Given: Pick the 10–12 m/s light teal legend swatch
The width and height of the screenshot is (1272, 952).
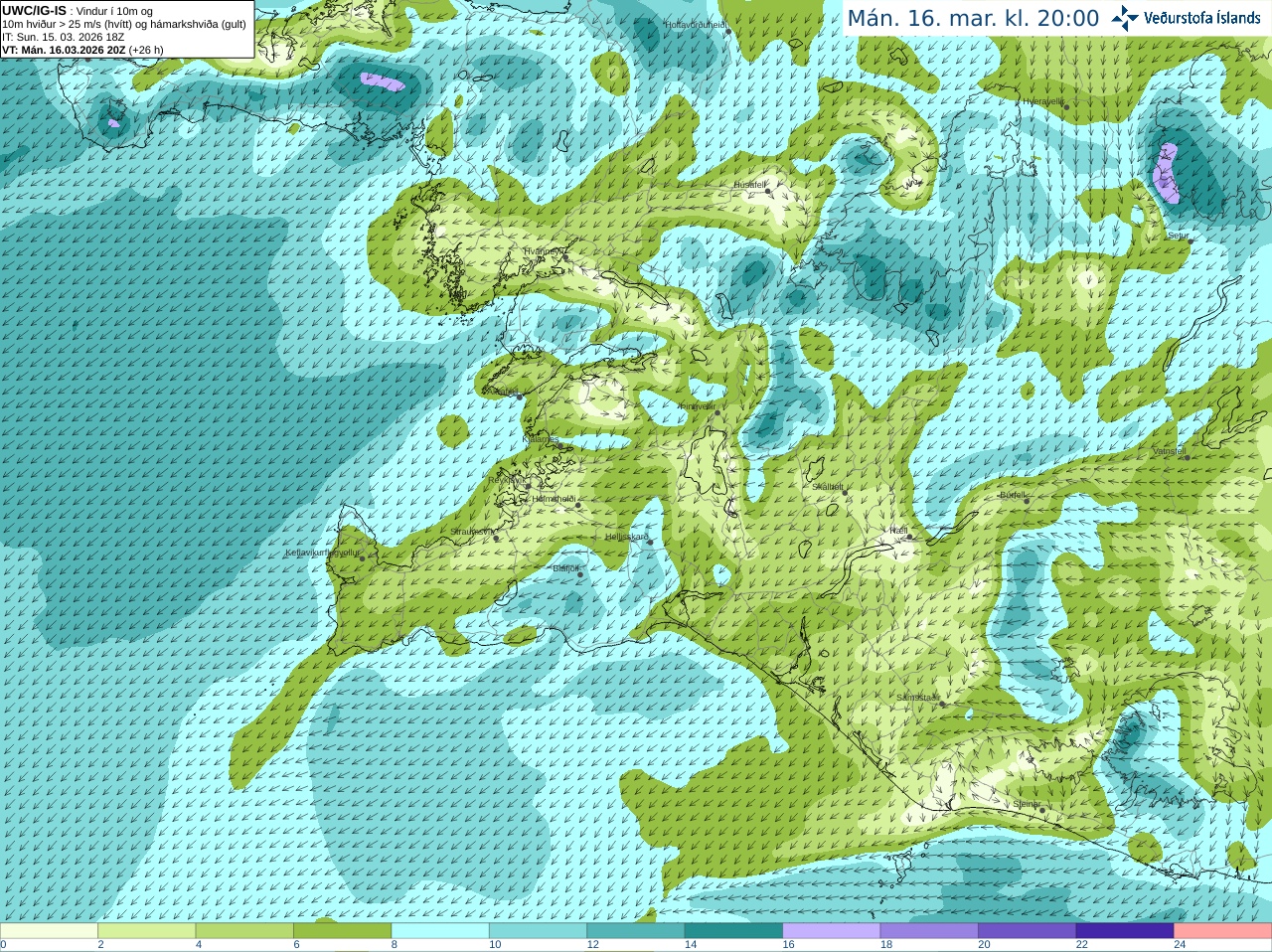Looking at the screenshot, I should click(538, 931).
